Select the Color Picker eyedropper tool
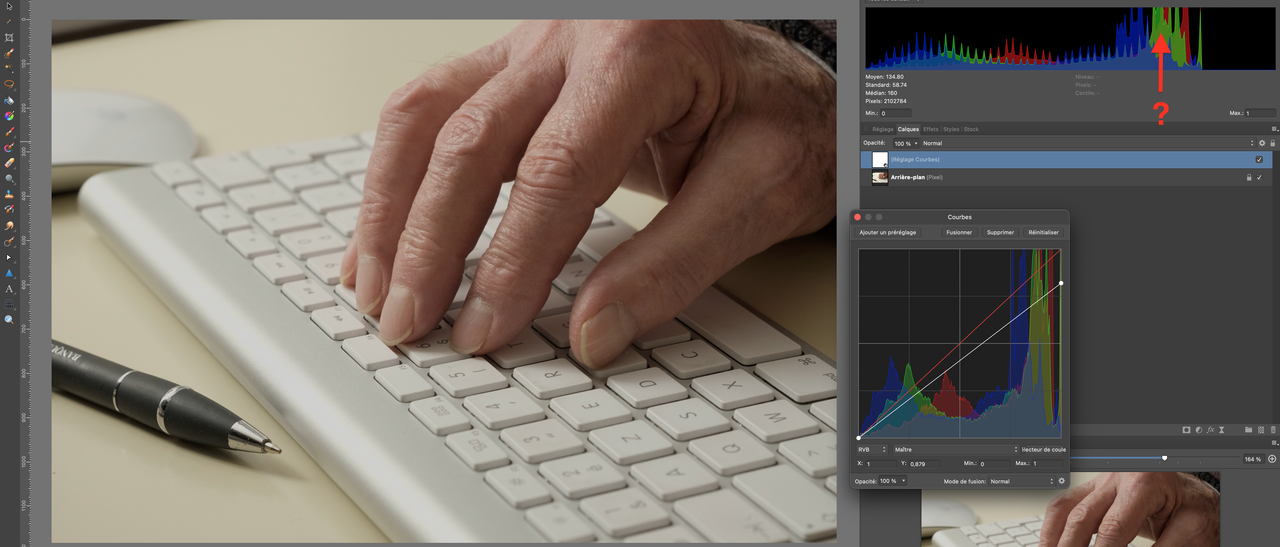The image size is (1280, 547). point(10,21)
